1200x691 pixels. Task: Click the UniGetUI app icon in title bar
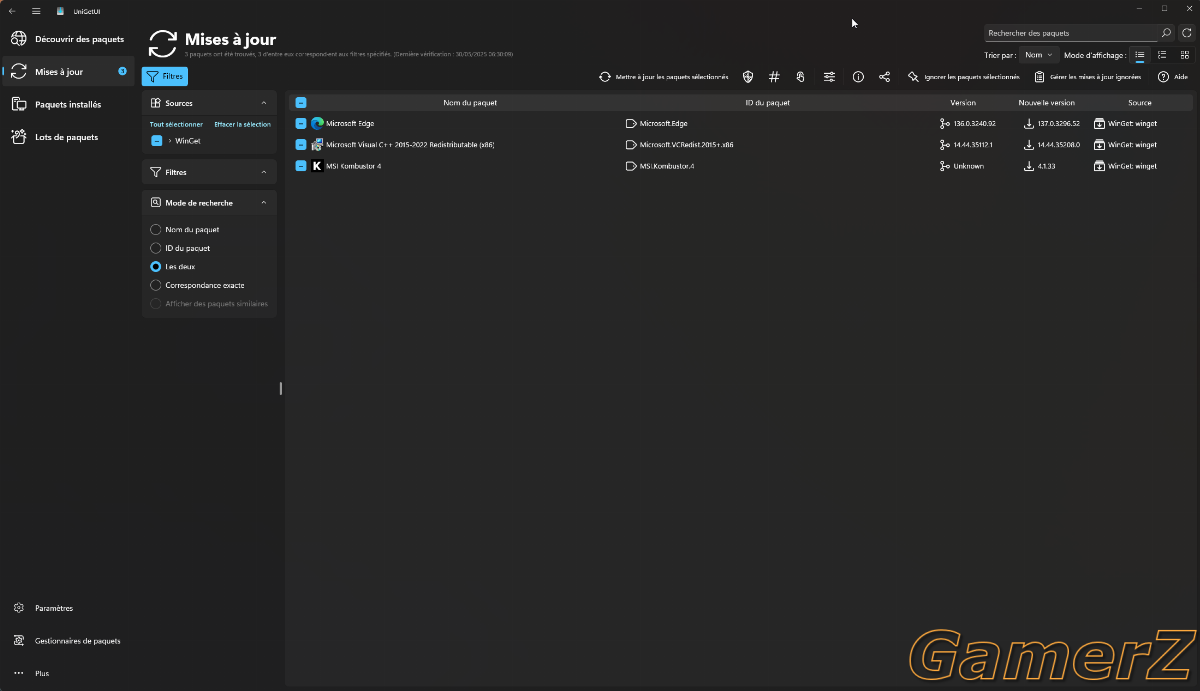point(60,11)
